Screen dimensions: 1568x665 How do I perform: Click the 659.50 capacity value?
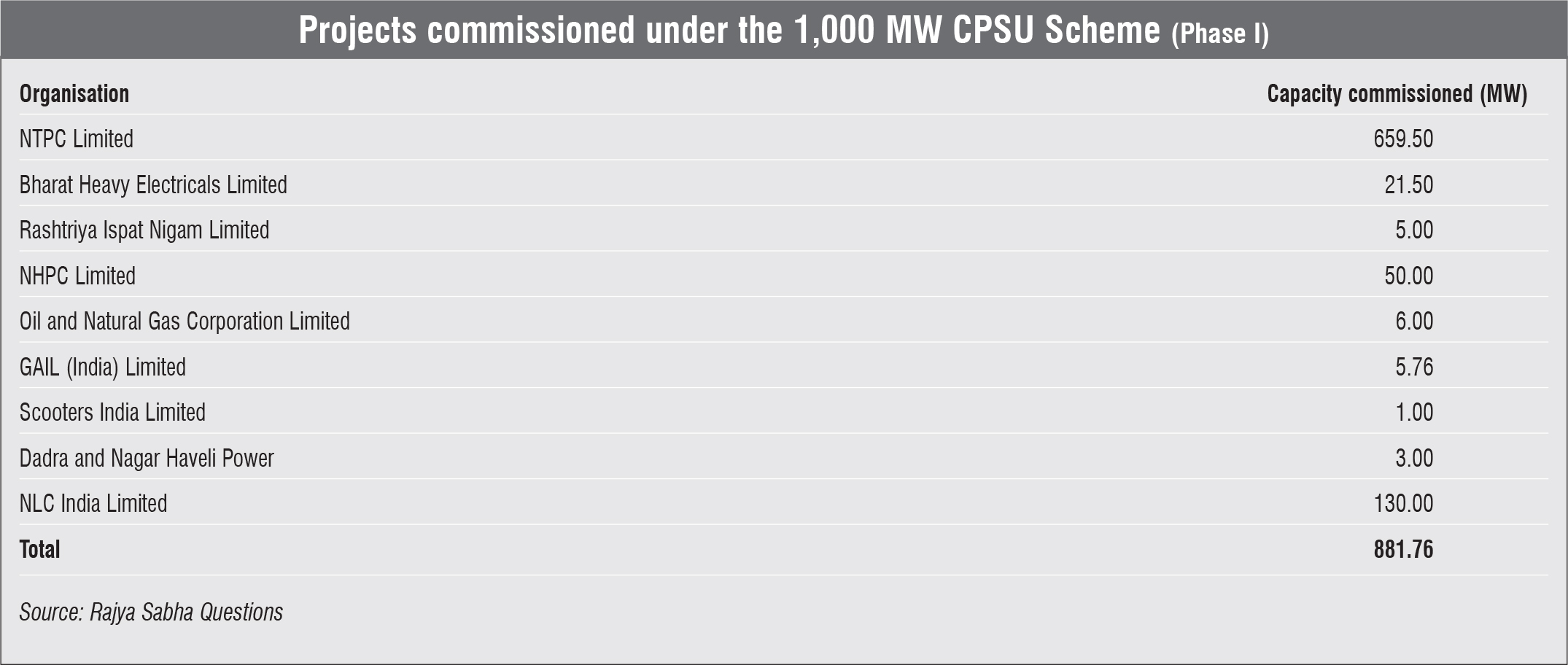point(1403,139)
